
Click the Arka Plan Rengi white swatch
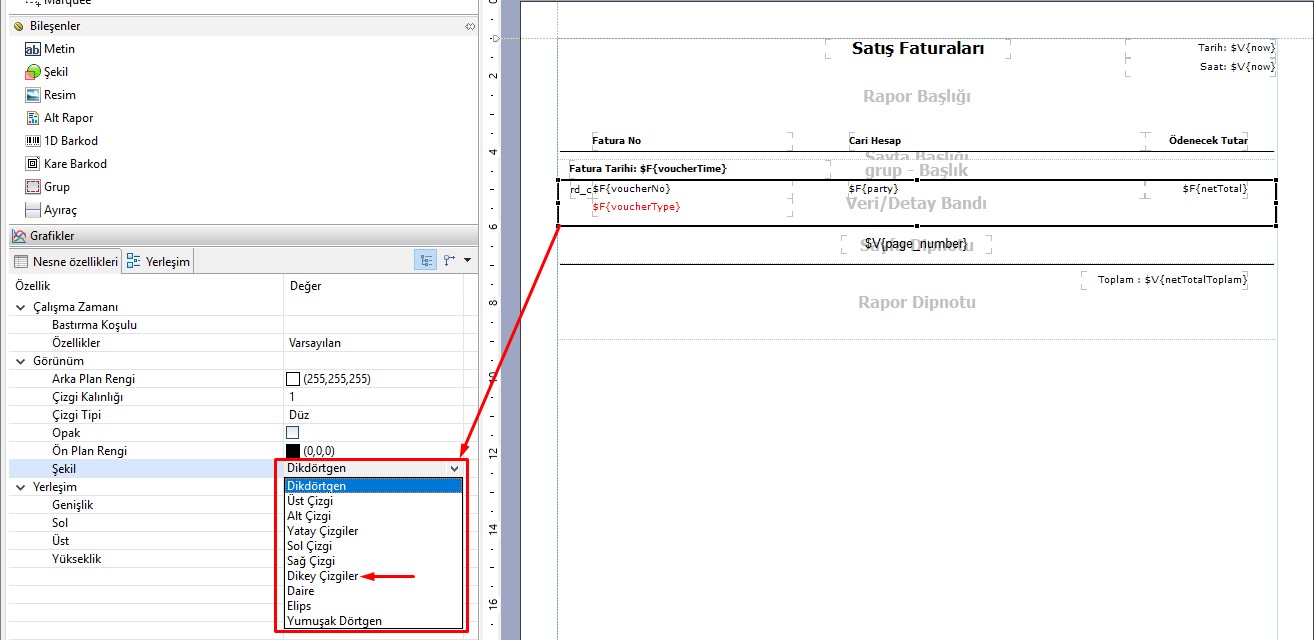293,379
